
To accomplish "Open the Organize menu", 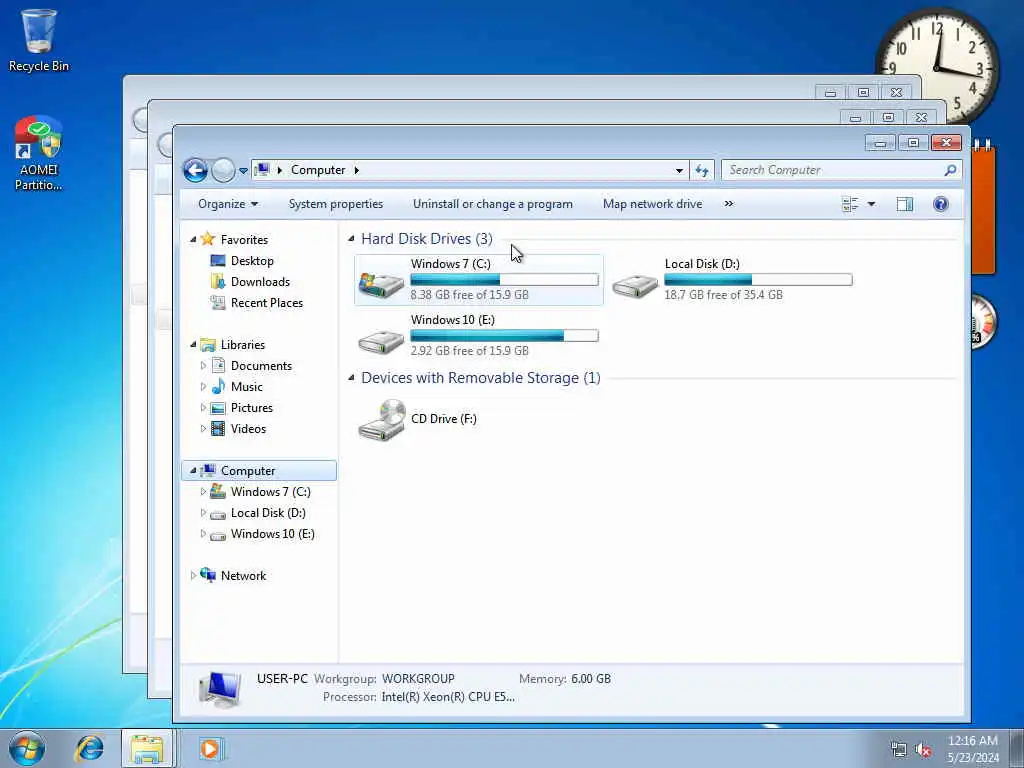I will 228,204.
